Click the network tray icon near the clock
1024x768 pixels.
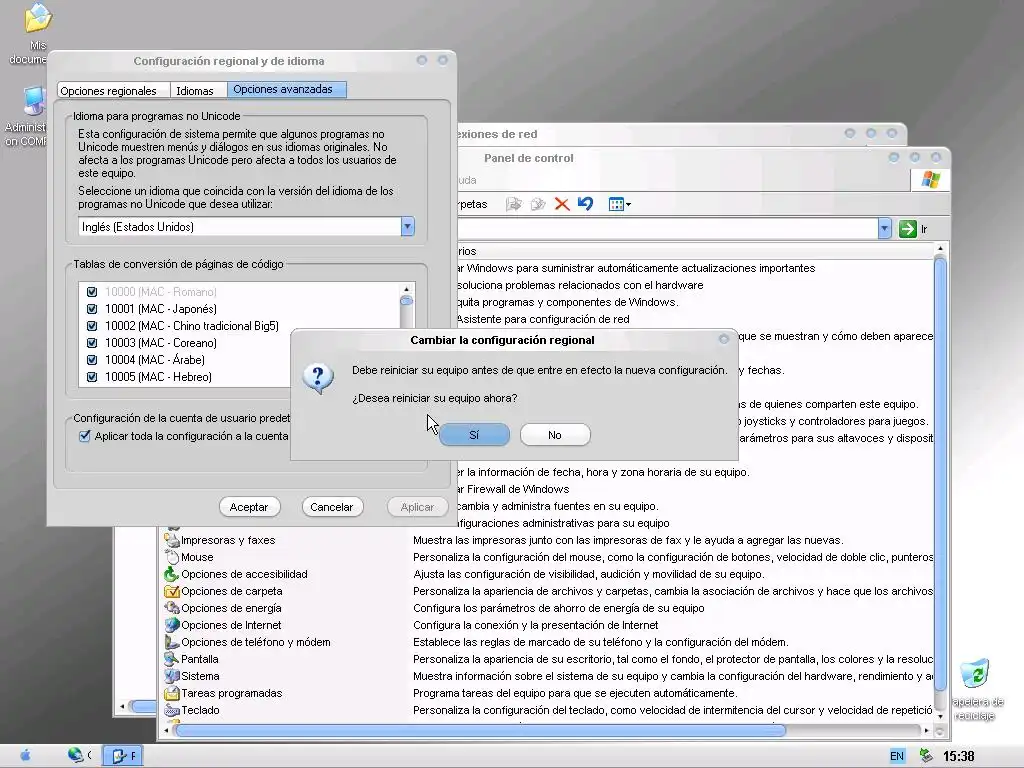pos(925,756)
